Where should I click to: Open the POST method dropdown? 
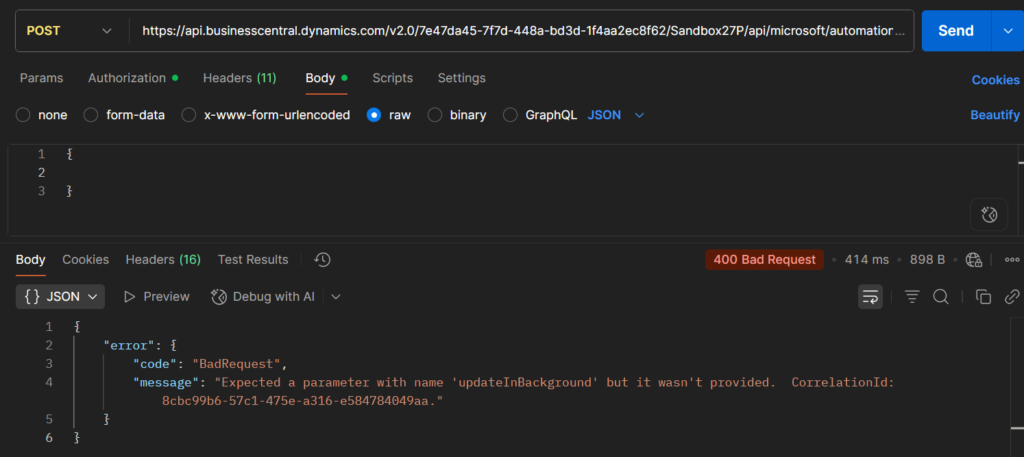pyautogui.click(x=68, y=31)
